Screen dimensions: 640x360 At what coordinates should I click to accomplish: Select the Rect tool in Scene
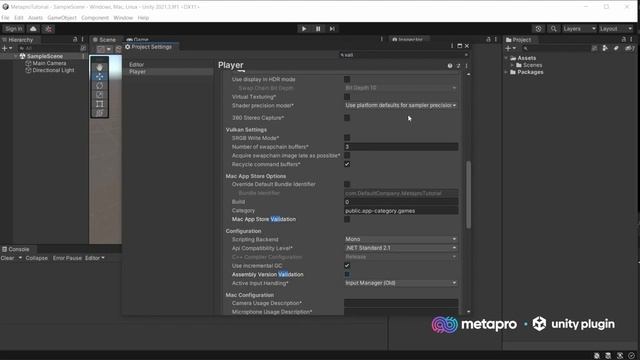coord(100,104)
